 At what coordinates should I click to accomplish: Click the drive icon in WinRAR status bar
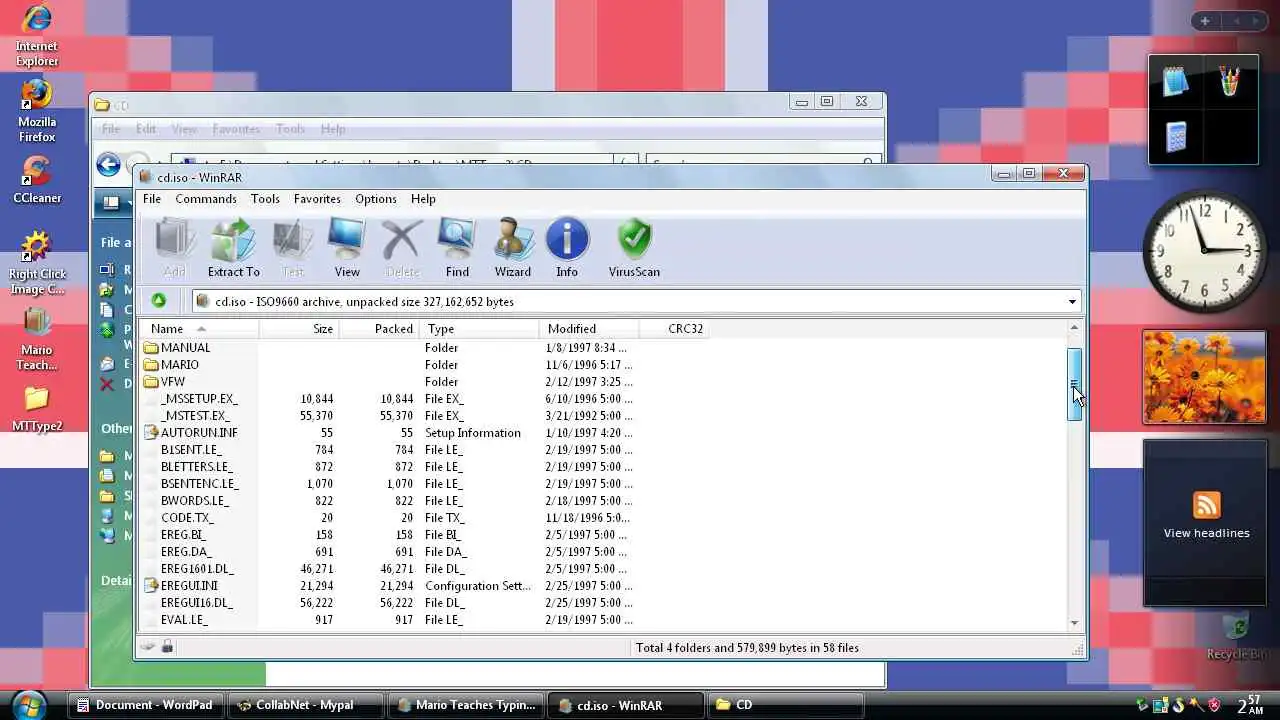click(148, 647)
